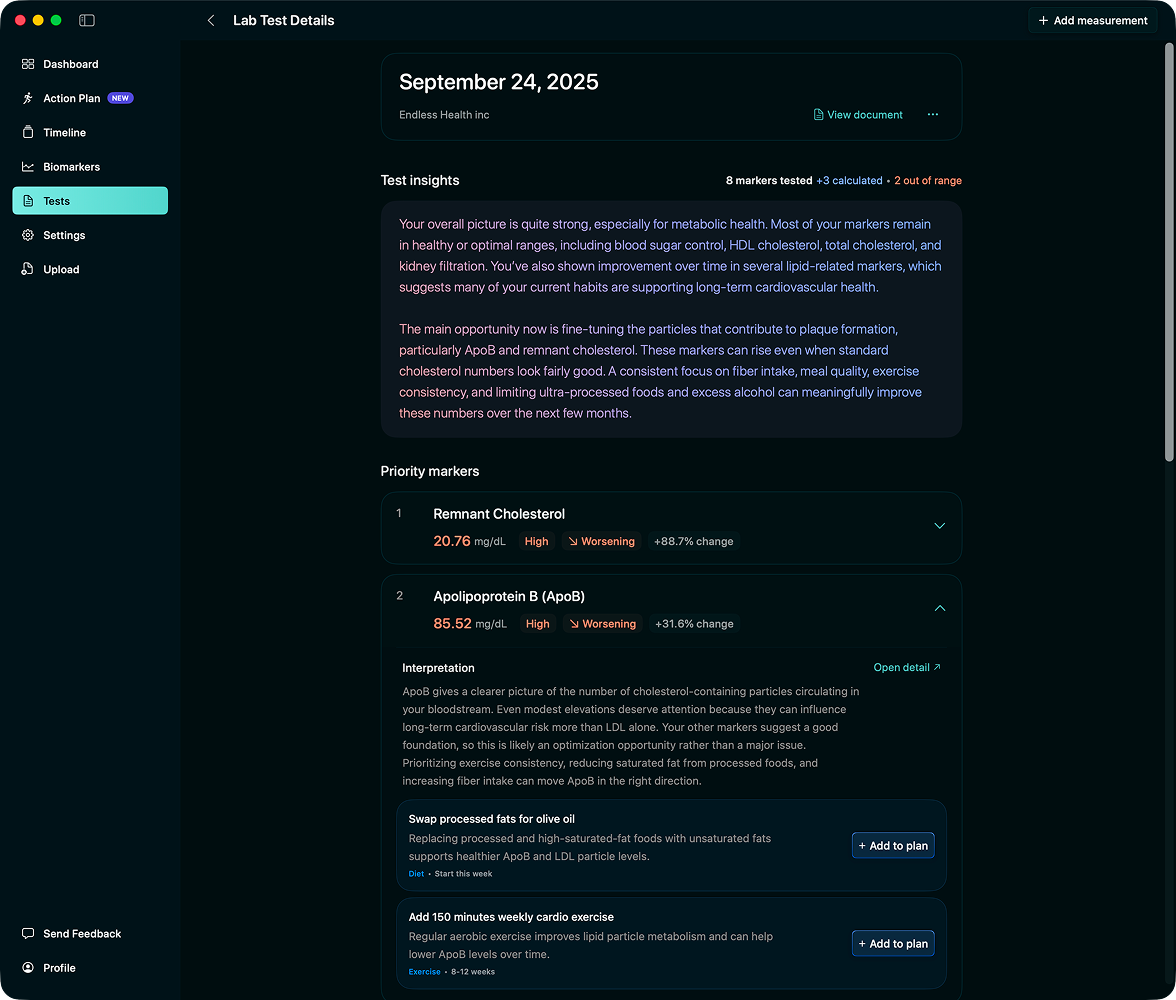This screenshot has height=1000, width=1176.
Task: Click the Add measurement button
Action: tap(1092, 20)
